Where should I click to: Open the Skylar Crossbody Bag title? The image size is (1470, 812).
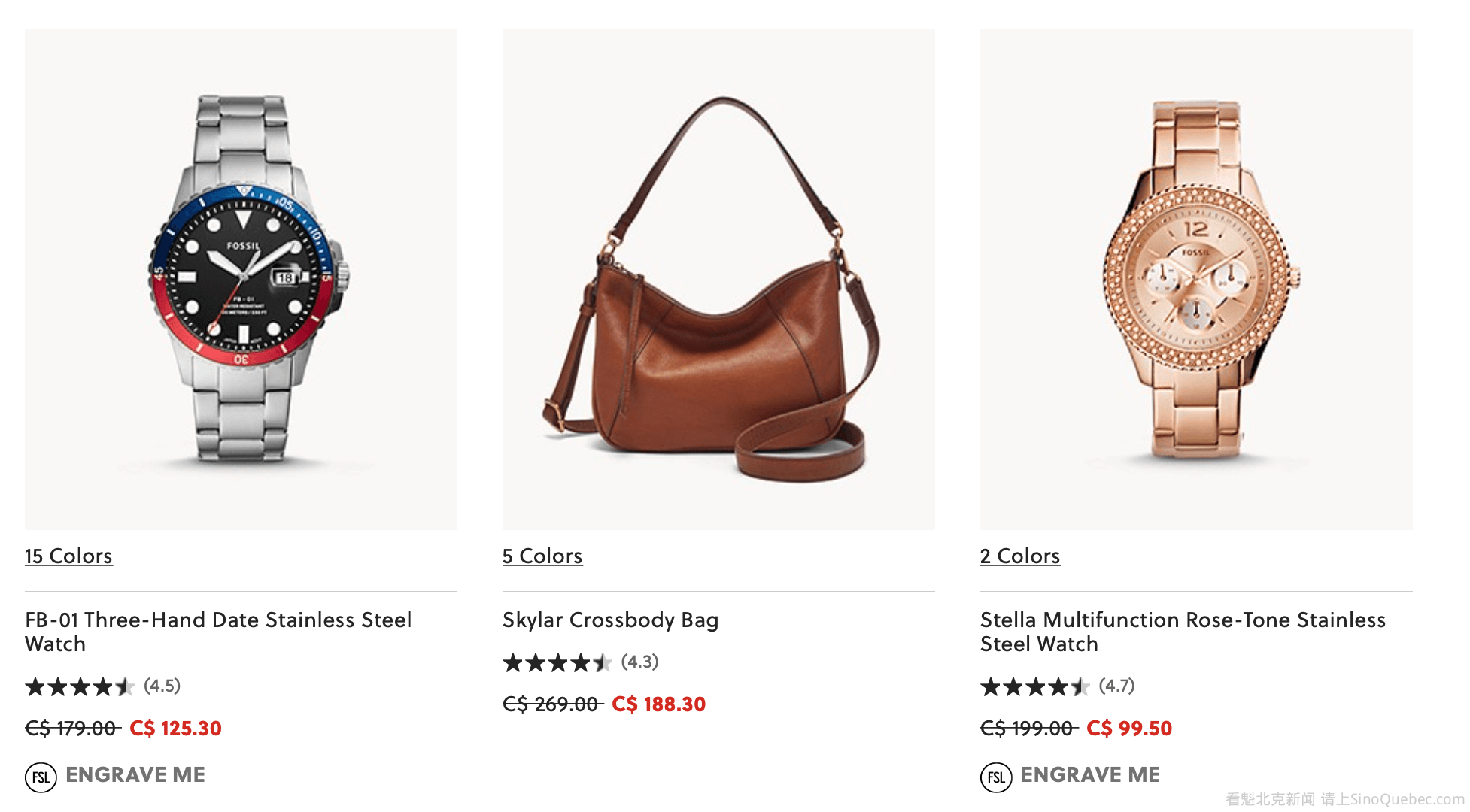coord(610,620)
